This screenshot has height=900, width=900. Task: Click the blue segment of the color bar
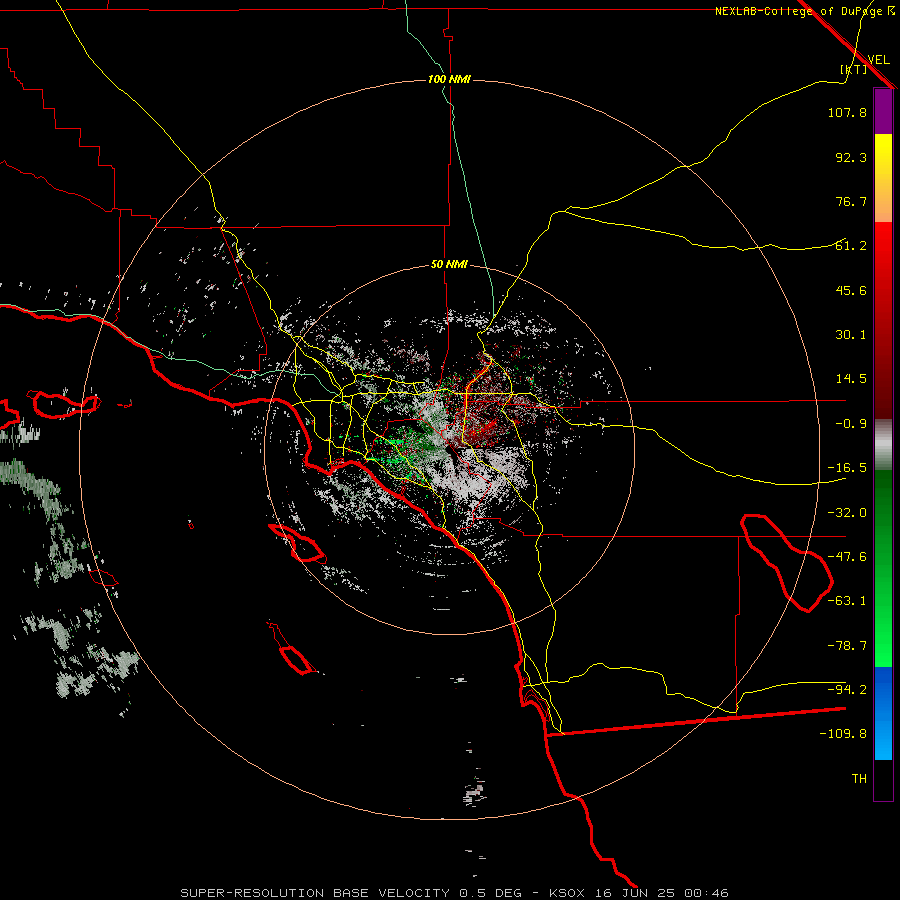coord(883,713)
